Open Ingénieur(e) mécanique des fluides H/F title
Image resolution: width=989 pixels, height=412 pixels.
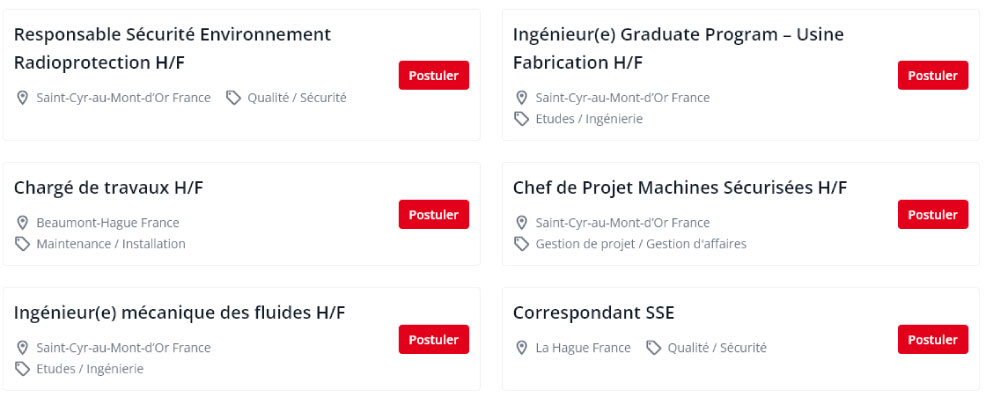[x=180, y=313]
